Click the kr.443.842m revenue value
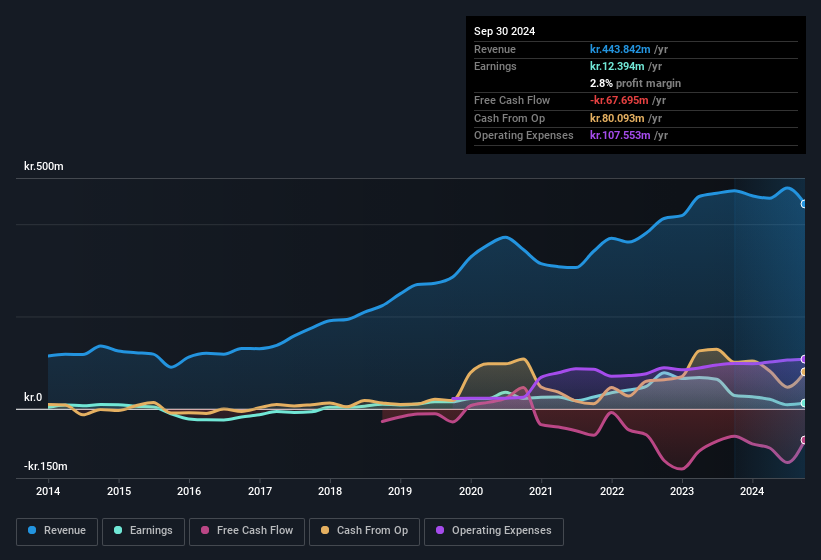Image resolution: width=821 pixels, height=560 pixels. [x=620, y=49]
